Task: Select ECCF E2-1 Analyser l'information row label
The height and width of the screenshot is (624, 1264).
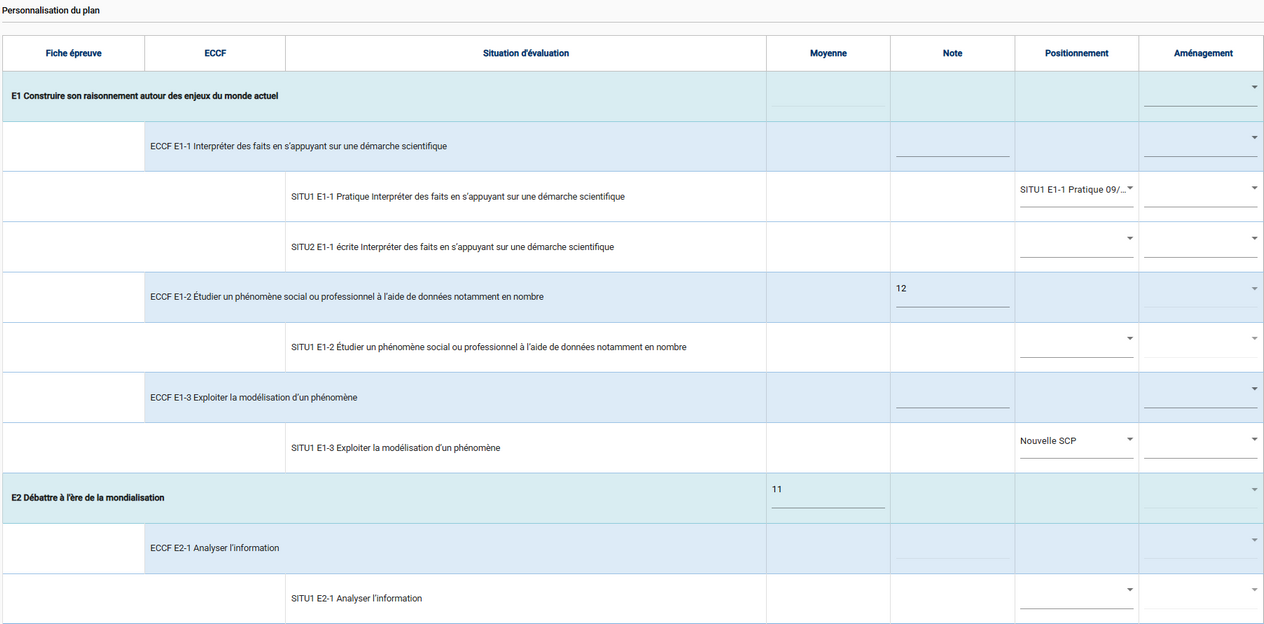Action: coord(214,548)
